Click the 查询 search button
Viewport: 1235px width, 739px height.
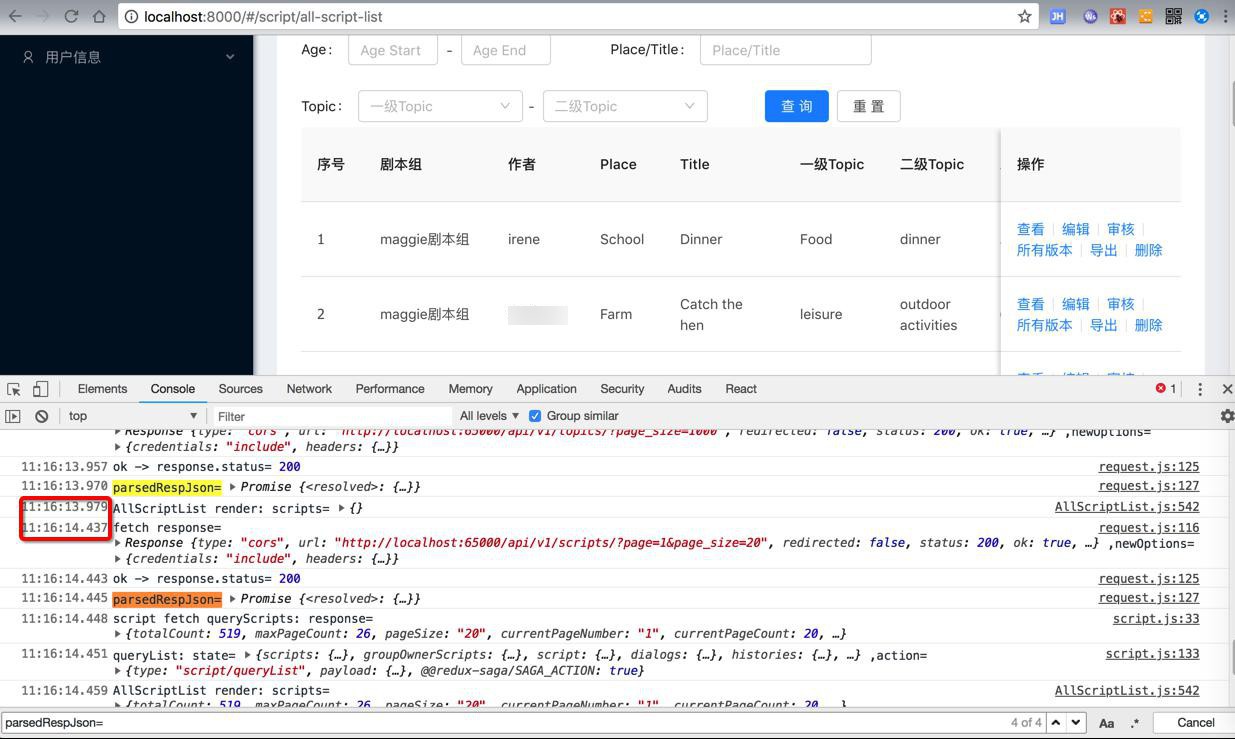pyautogui.click(x=797, y=106)
